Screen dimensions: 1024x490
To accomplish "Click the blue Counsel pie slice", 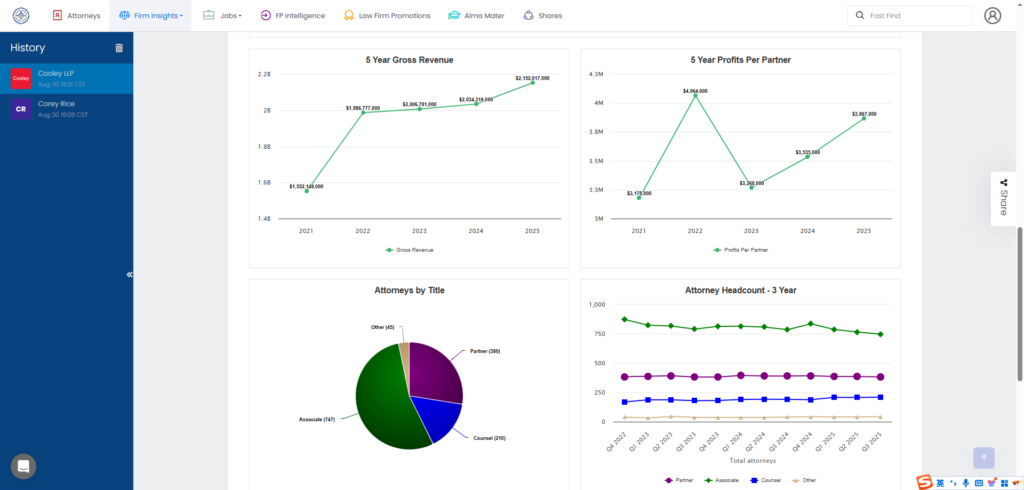I will [x=436, y=417].
